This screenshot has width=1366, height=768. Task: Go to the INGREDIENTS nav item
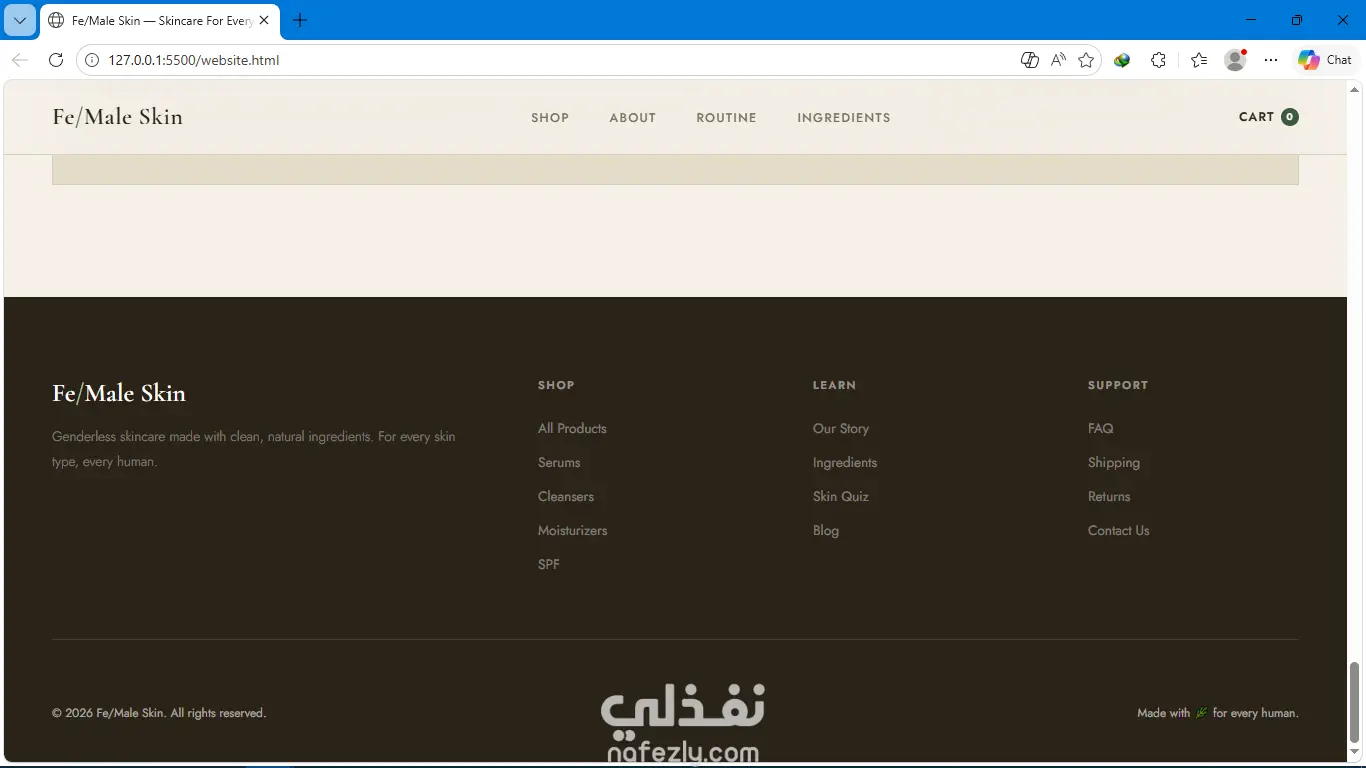pyautogui.click(x=844, y=117)
